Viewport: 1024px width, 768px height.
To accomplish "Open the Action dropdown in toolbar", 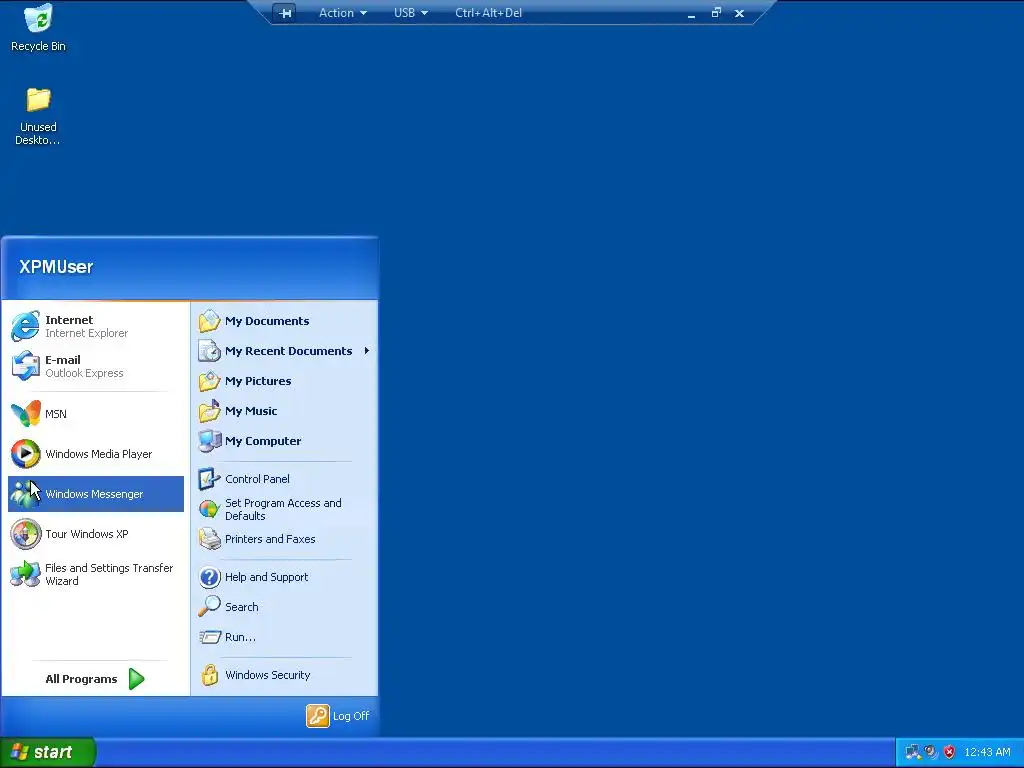I will (x=342, y=13).
